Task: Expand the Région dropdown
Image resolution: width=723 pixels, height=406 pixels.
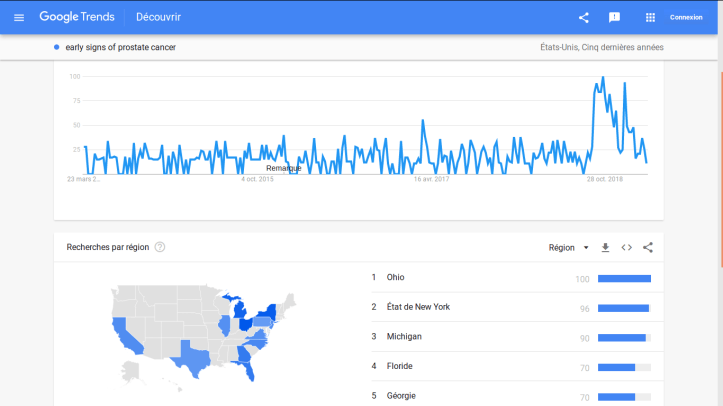Action: 568,248
